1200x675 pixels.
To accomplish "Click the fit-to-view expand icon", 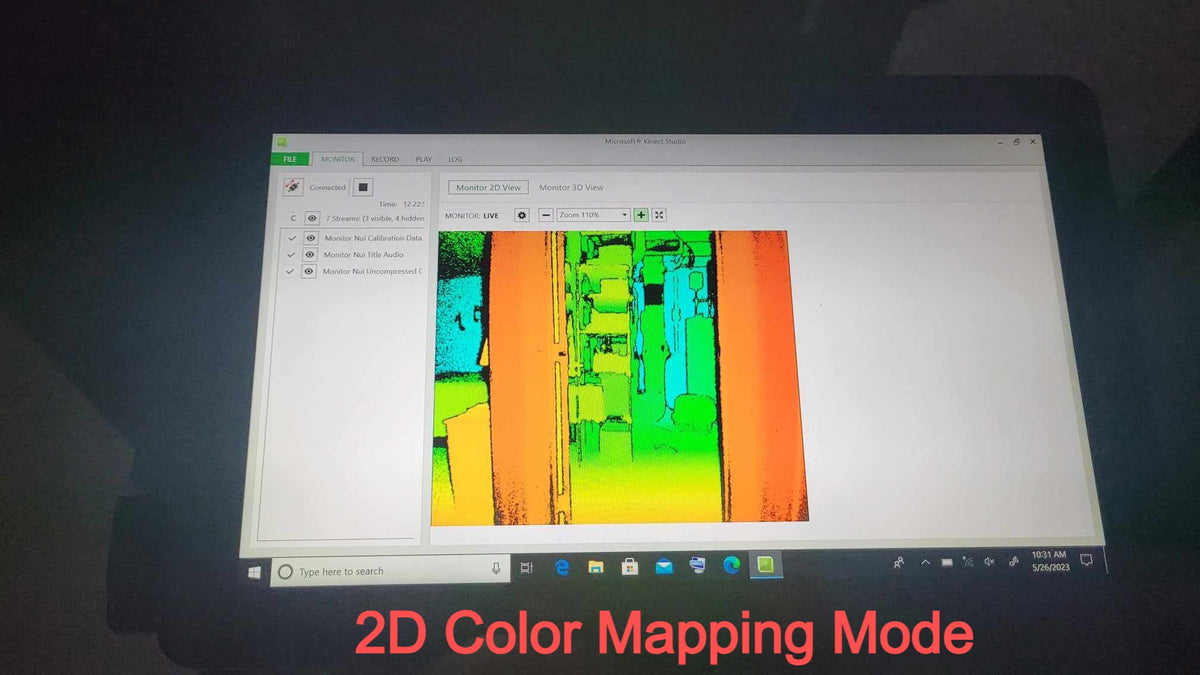I will [659, 215].
